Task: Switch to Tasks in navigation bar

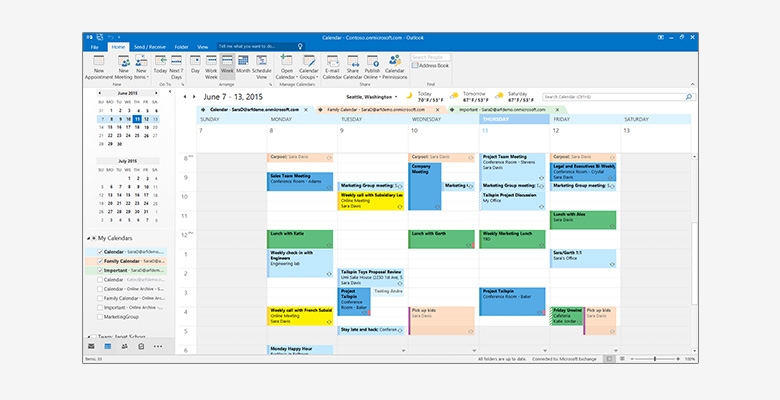Action: coord(141,346)
